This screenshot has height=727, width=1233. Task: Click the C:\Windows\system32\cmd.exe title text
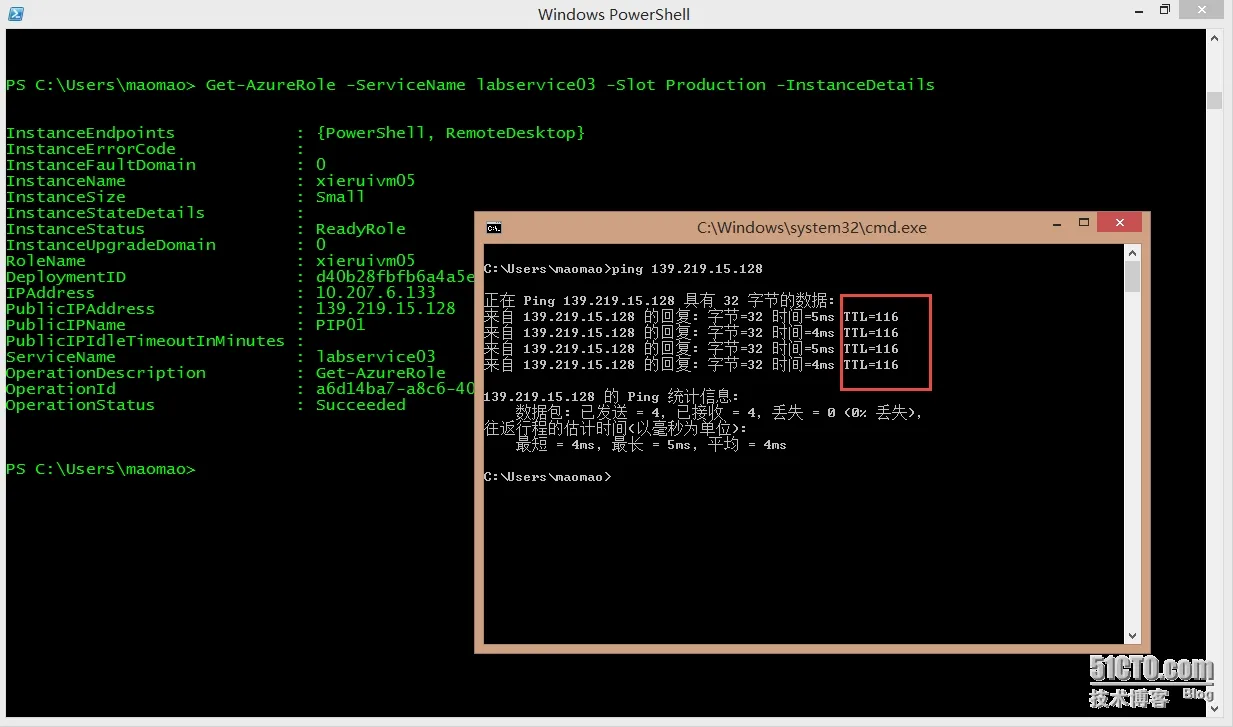(812, 228)
